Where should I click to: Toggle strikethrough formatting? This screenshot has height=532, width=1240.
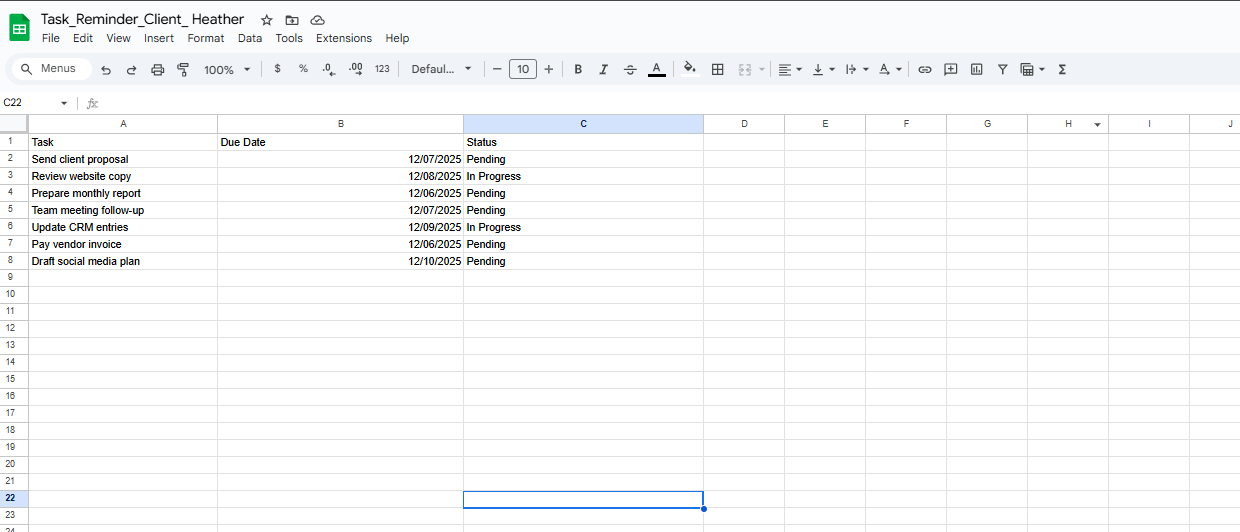coord(630,69)
